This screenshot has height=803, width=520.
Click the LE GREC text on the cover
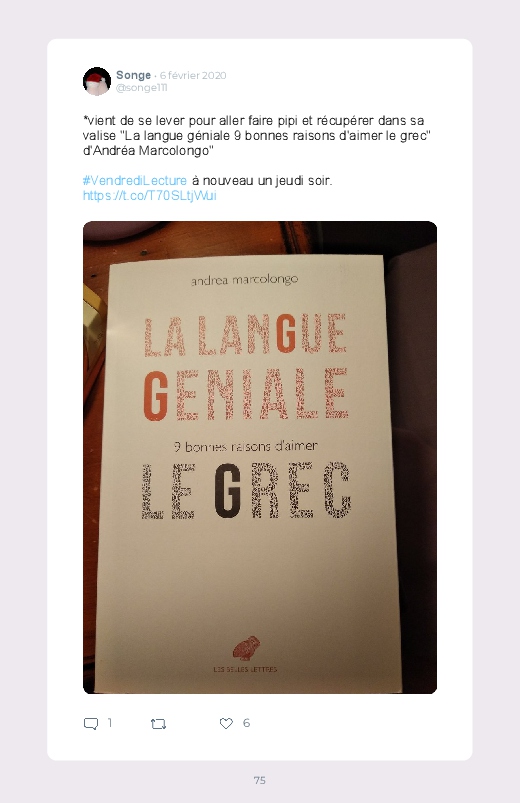(x=246, y=491)
